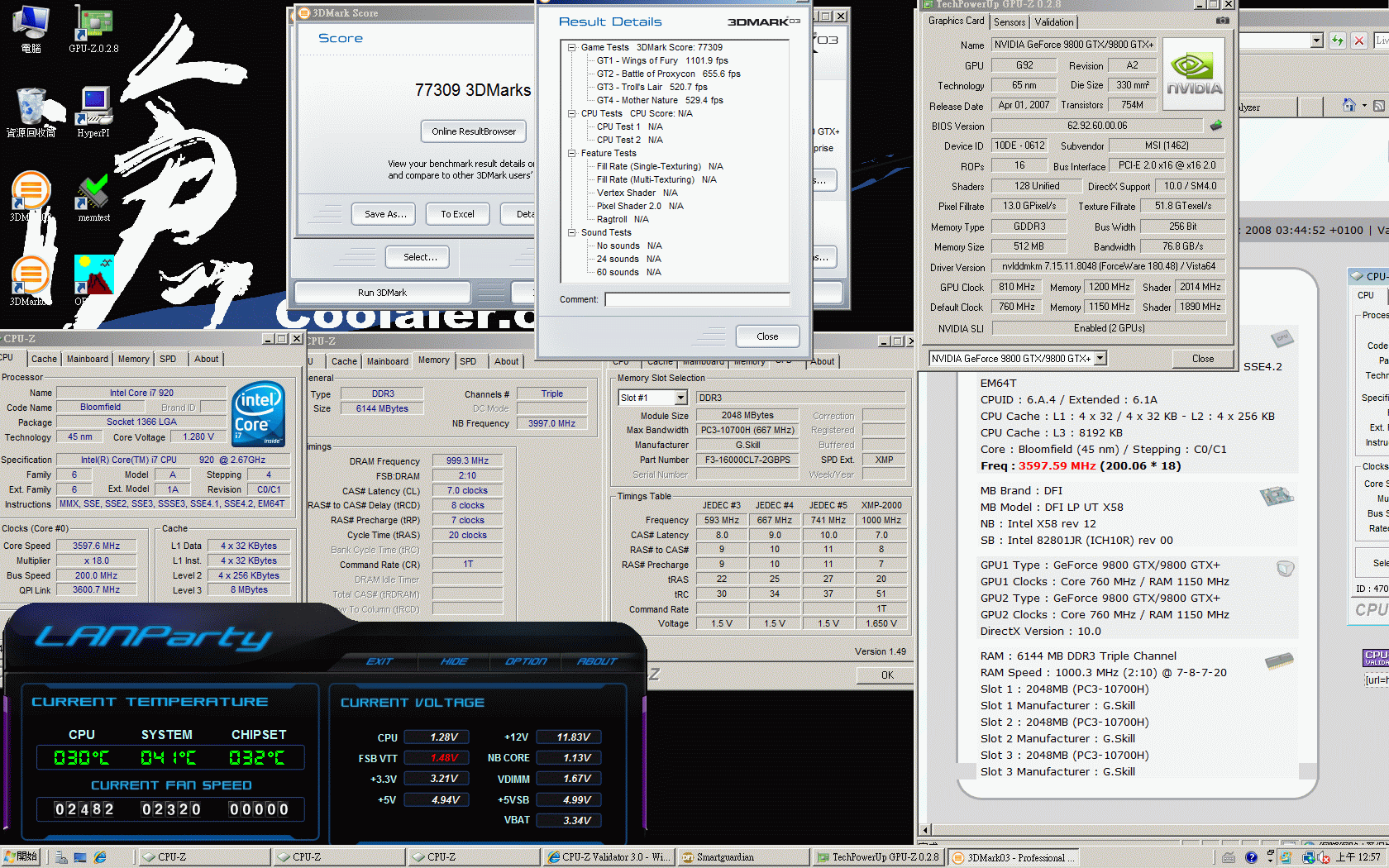This screenshot has width=1389, height=868.
Task: Collapse the CPU Tests tree node
Action: point(571,113)
